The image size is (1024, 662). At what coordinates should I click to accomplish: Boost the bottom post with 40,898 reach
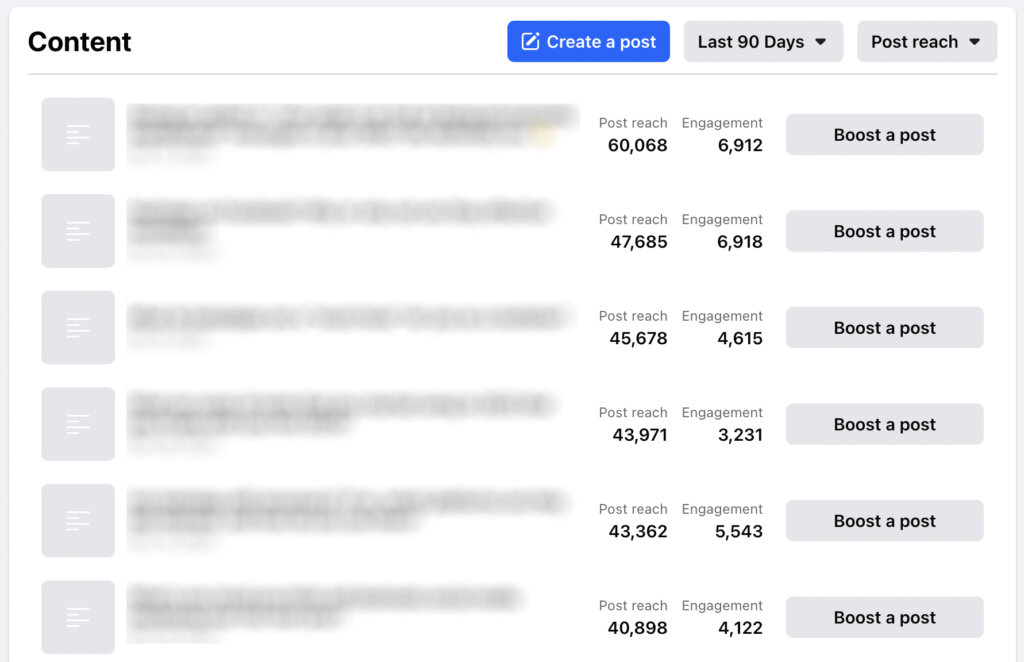pyautogui.click(x=884, y=617)
